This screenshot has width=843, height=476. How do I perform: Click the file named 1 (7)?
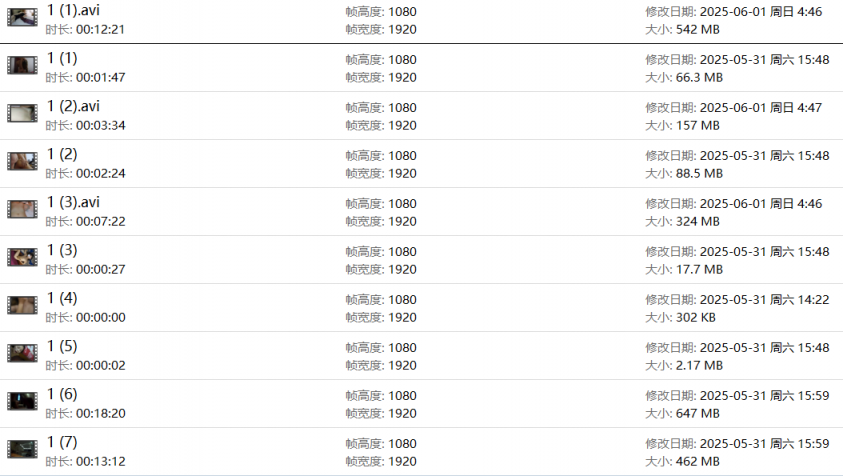[62, 442]
